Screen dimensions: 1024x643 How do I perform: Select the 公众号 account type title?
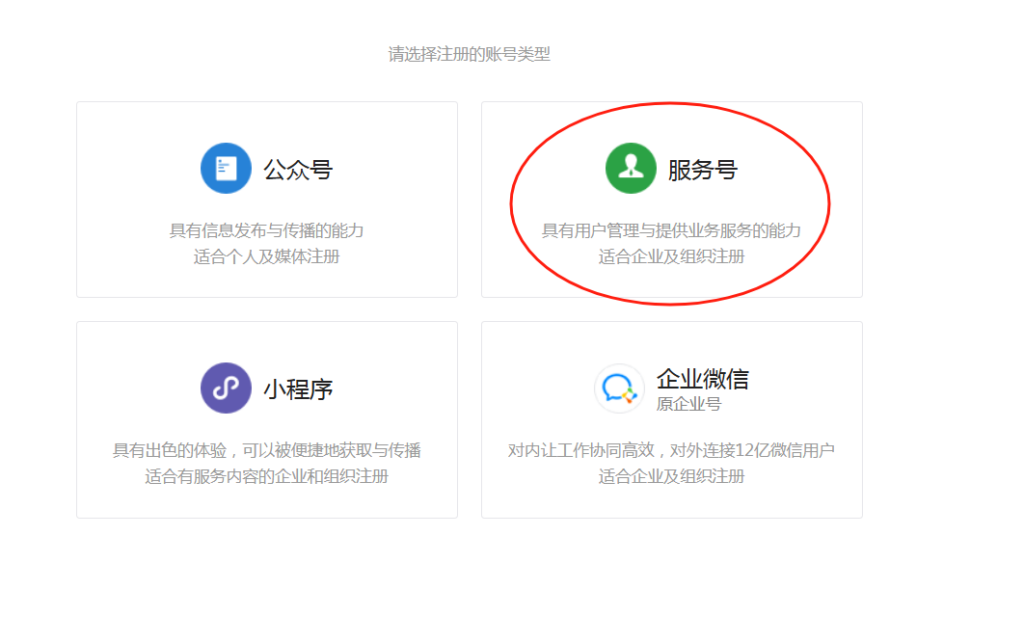point(298,170)
